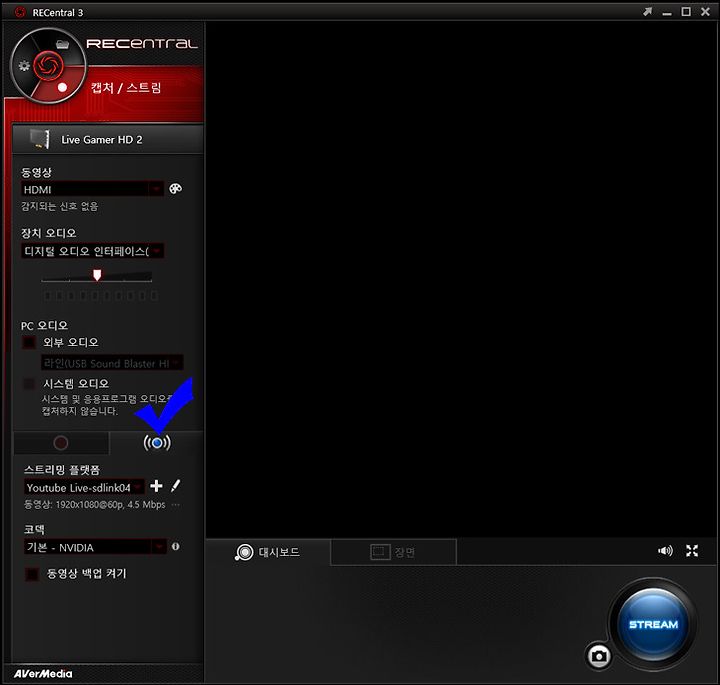Open the 디지털 오디오 인터페이스 device audio dropdown
720x685 pixels.
(92, 251)
